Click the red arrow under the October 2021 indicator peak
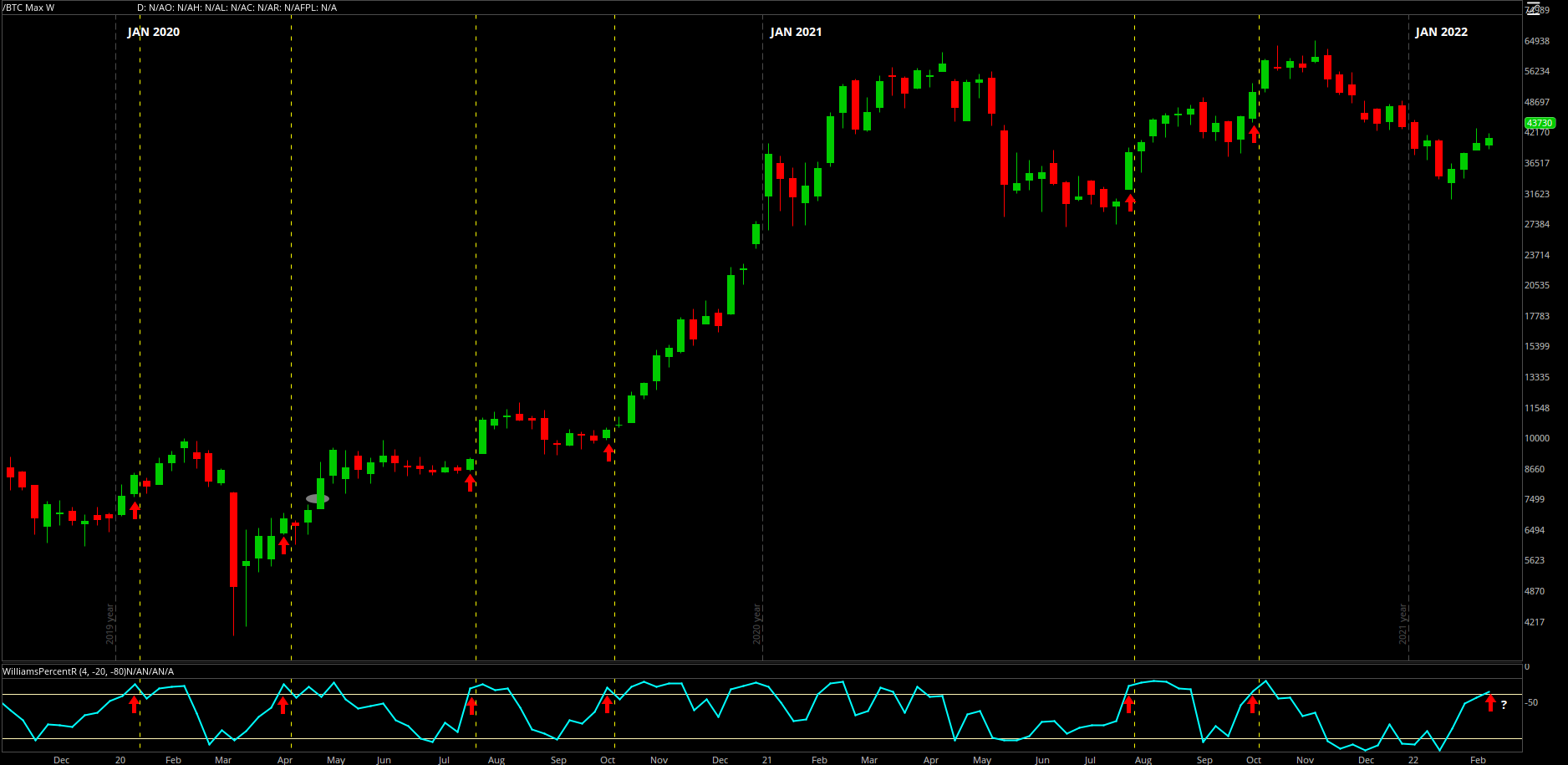 click(1252, 704)
